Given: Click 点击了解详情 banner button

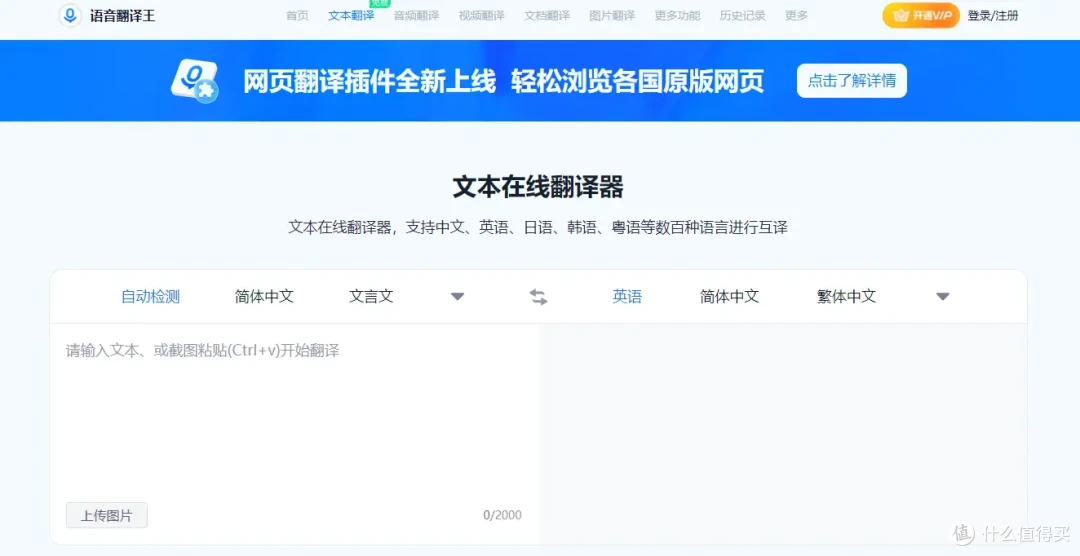Looking at the screenshot, I should click(x=852, y=81).
